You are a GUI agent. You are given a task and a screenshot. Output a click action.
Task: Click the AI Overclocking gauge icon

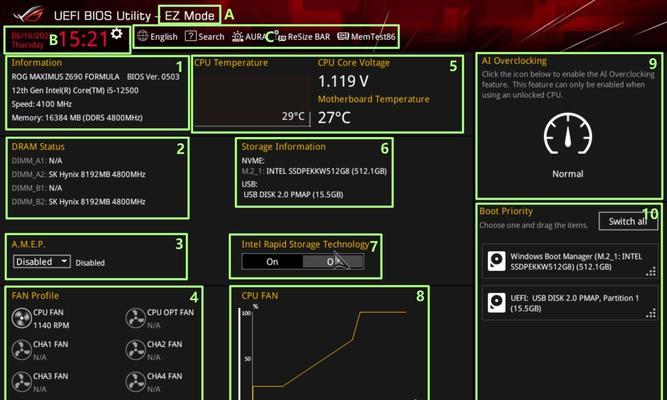point(567,134)
